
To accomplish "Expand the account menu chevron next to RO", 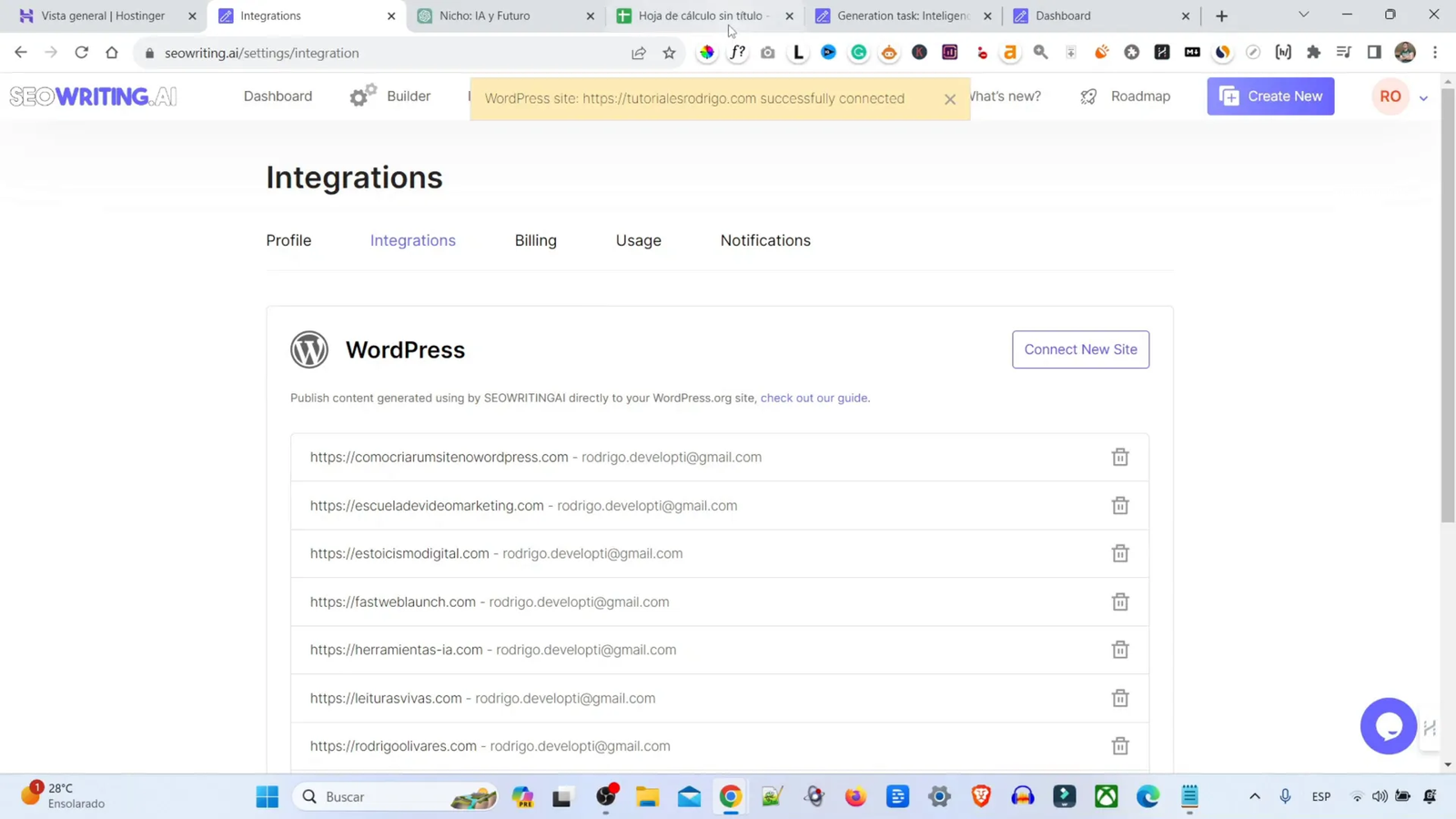I will (1422, 96).
